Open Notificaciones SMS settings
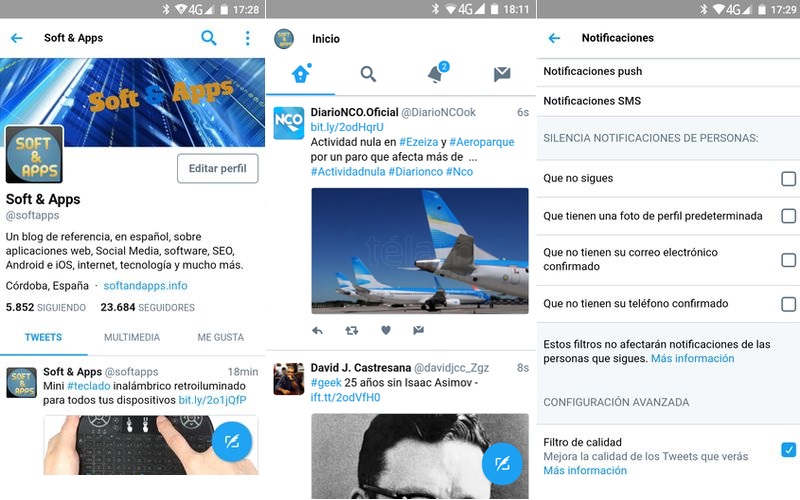800x500 pixels. click(668, 101)
